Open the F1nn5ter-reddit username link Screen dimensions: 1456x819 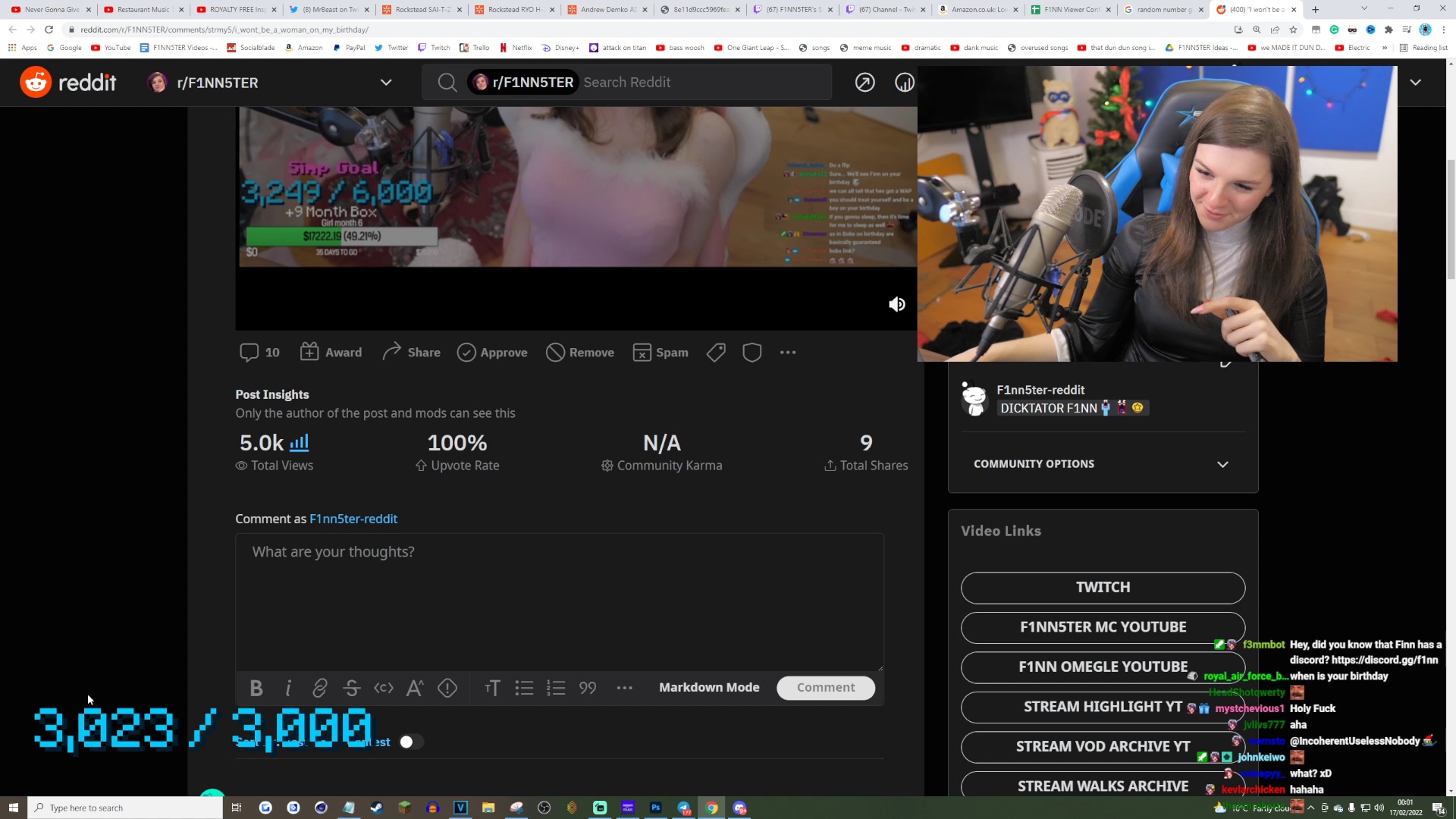click(x=353, y=519)
